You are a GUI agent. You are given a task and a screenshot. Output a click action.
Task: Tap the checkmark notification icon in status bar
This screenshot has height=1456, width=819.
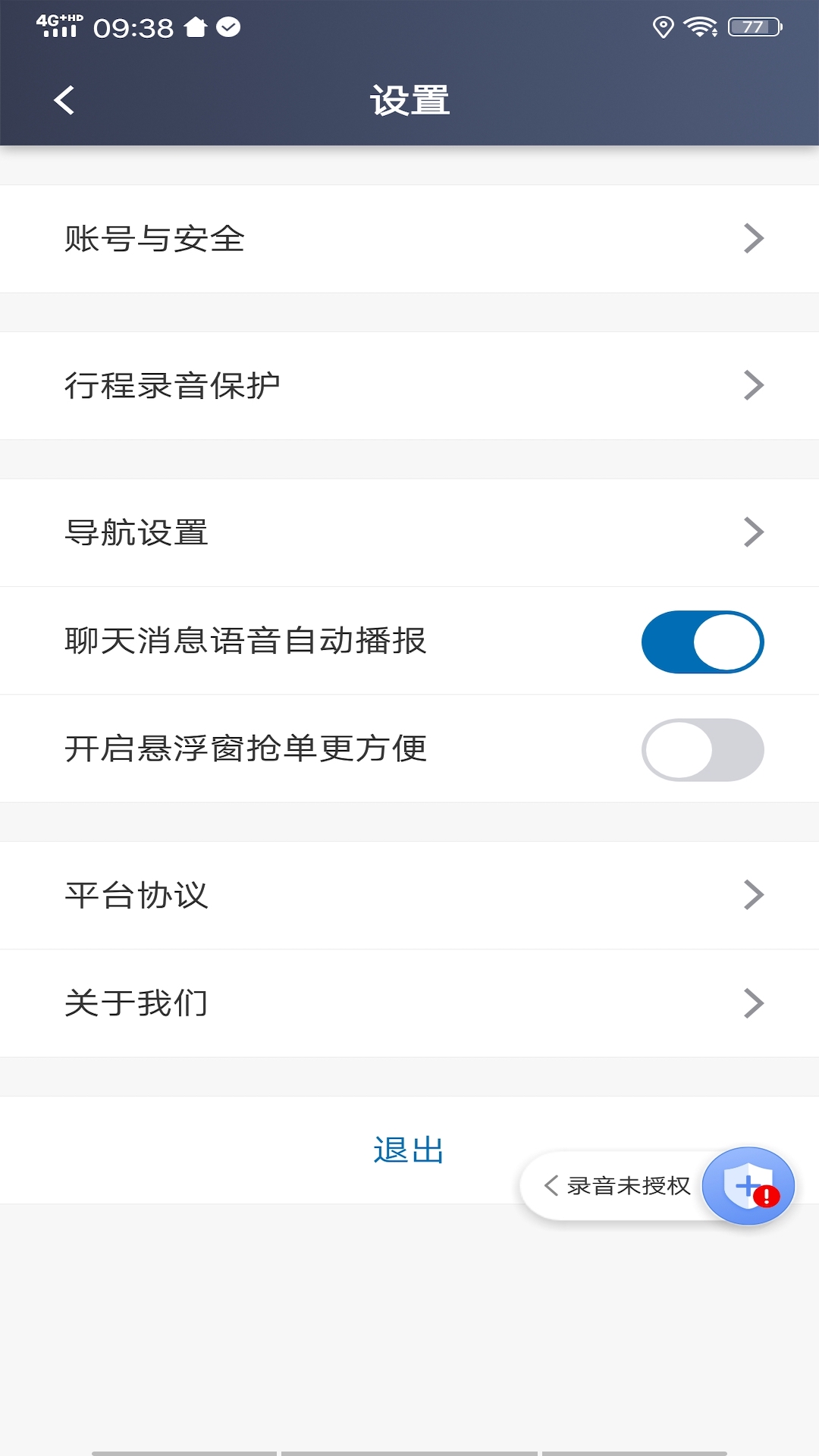(x=228, y=28)
